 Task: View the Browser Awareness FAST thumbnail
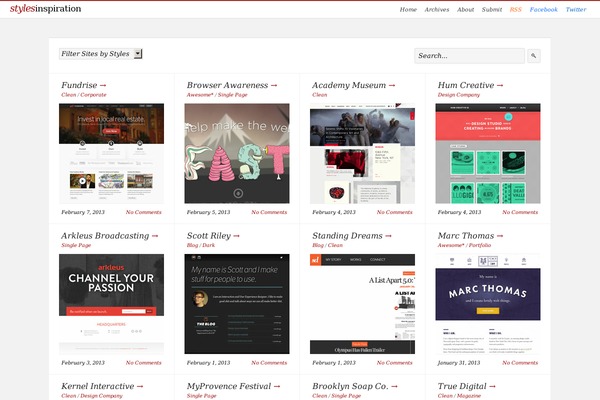coord(237,153)
